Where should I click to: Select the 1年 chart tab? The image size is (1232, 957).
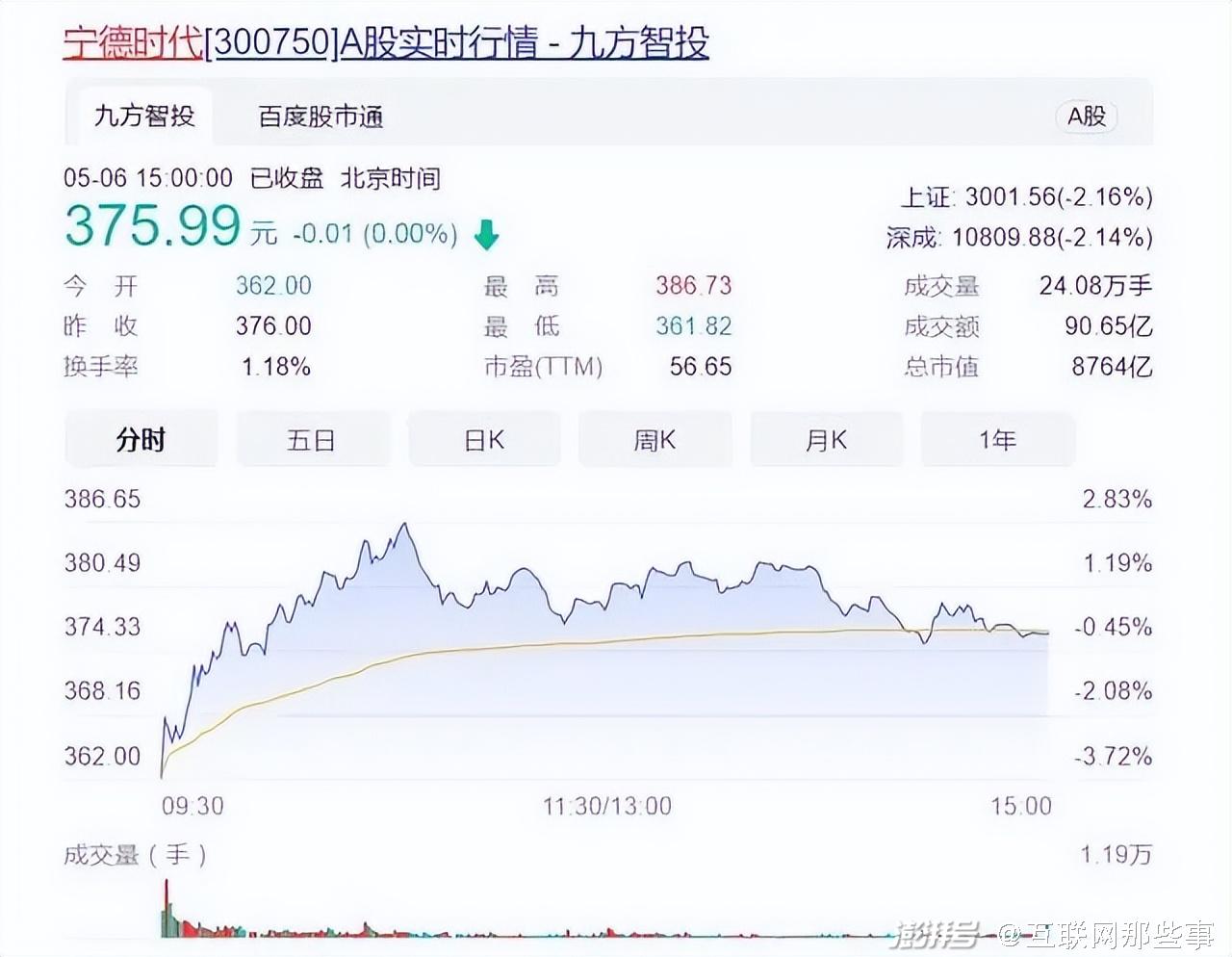(997, 440)
